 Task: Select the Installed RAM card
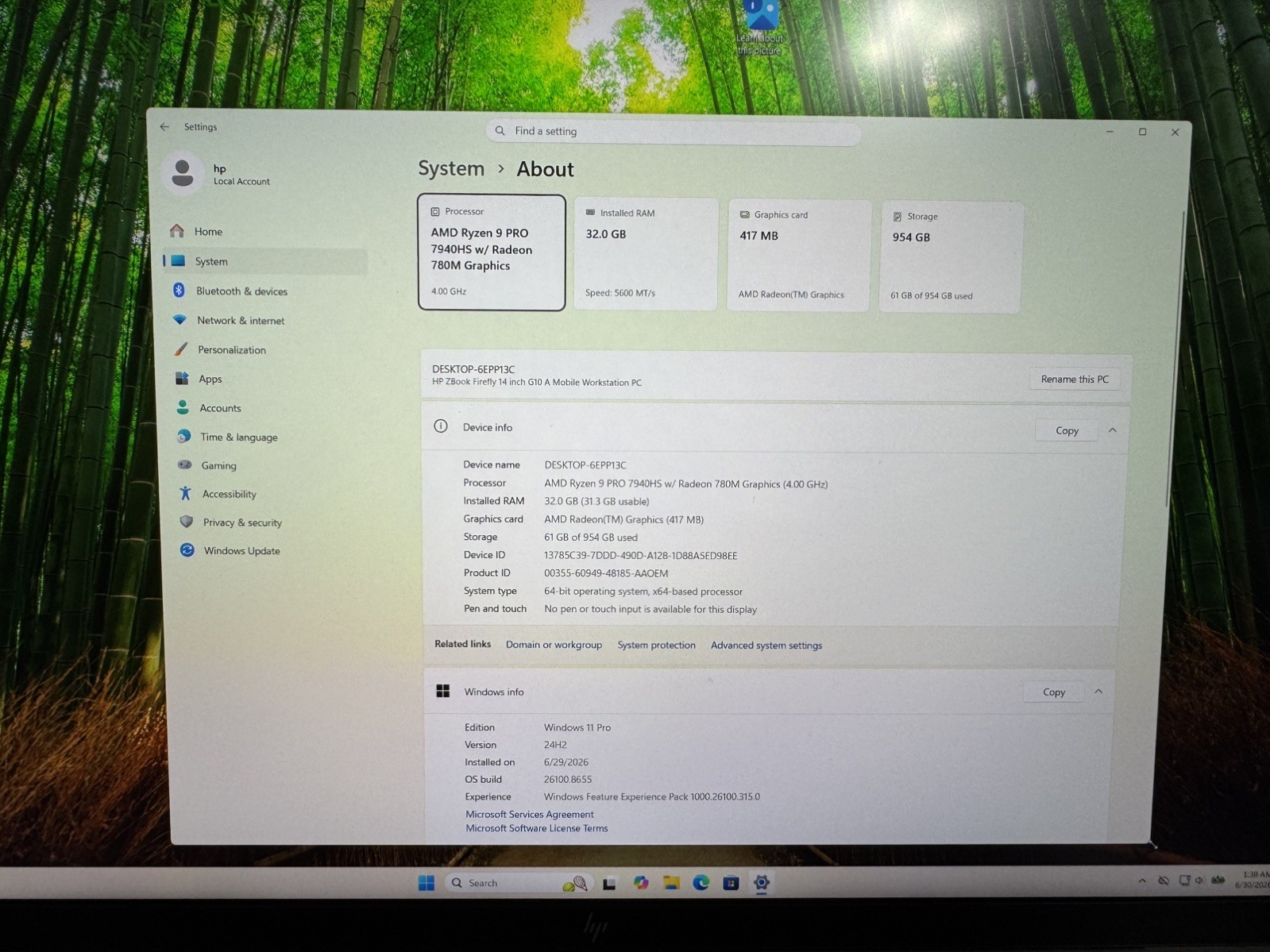click(646, 253)
